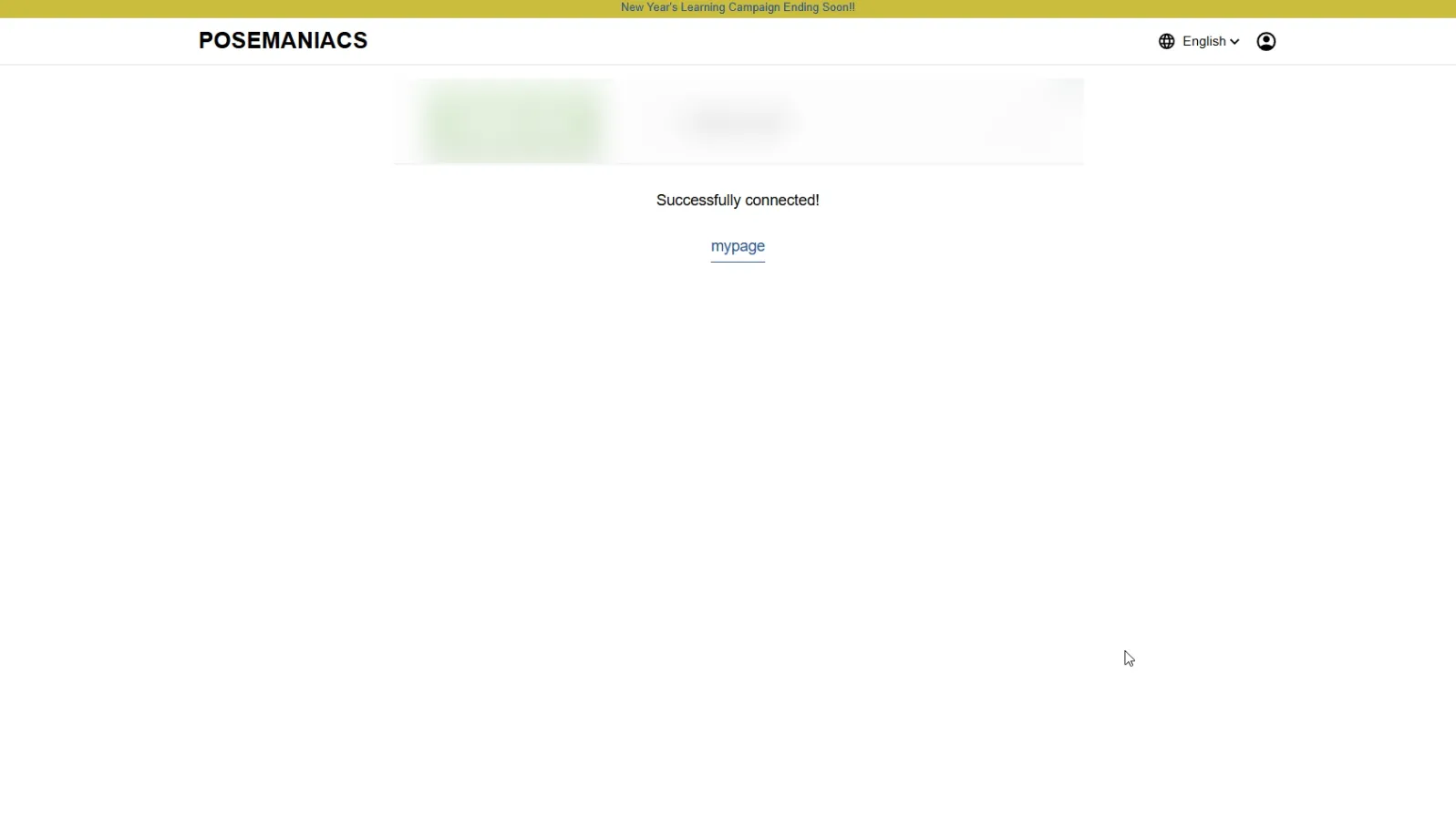
Task: Open the POSEMANIACS home logo
Action: [283, 41]
